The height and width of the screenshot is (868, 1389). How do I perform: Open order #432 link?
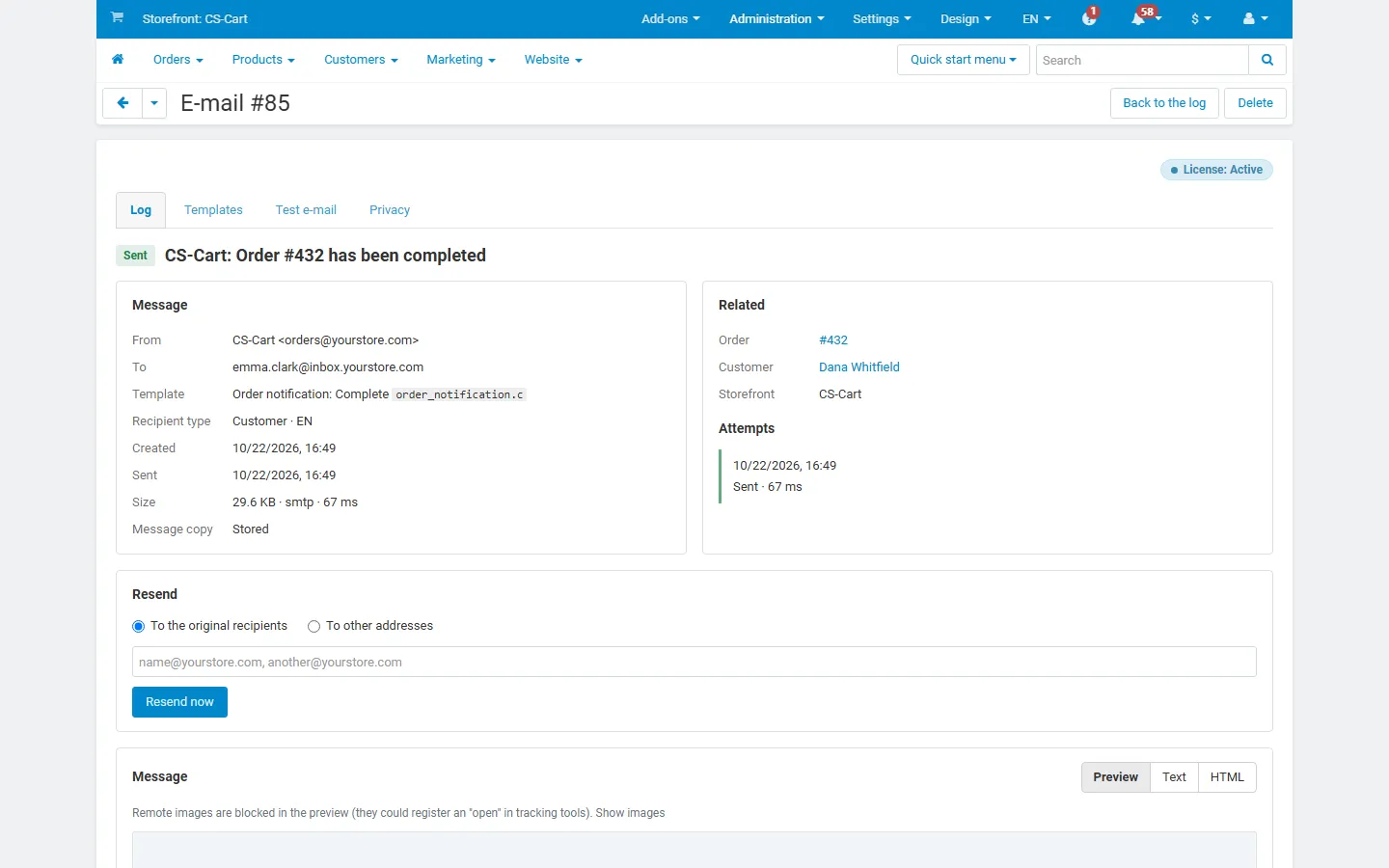pos(833,340)
